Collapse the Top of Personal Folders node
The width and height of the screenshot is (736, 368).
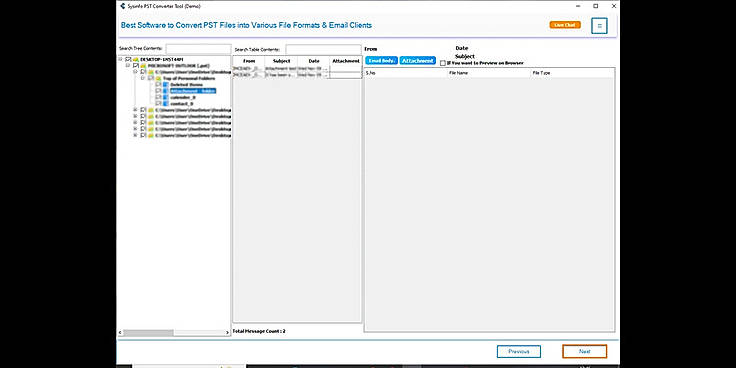click(143, 78)
